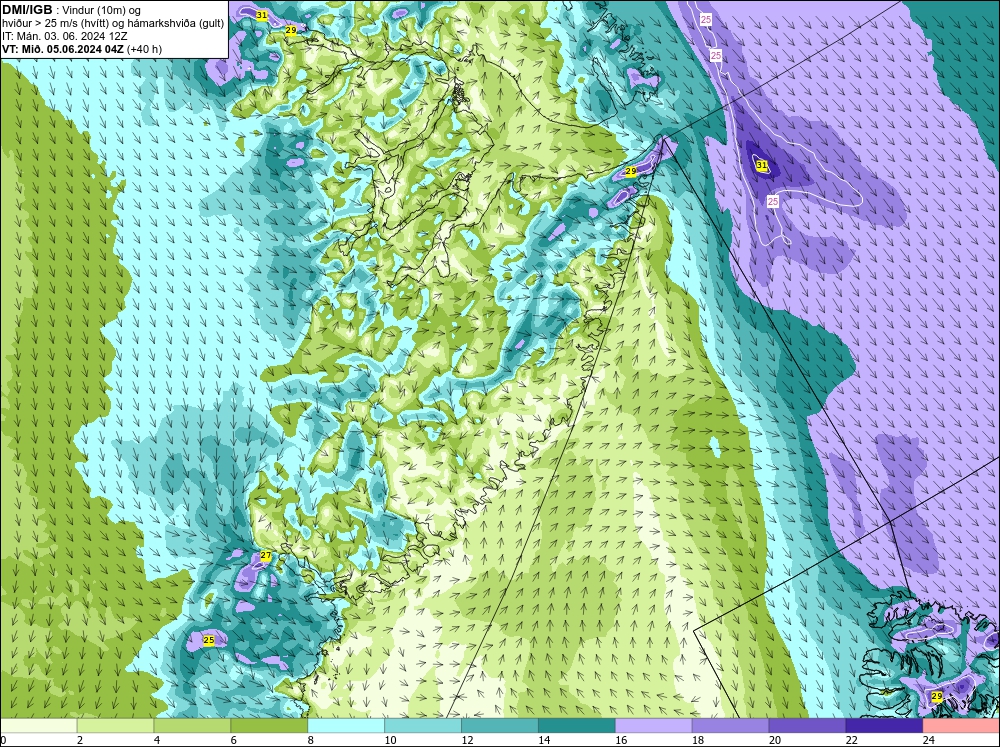
Task: Click the pale cream 0–2 m/s legend swatch
Action: (x=38, y=725)
